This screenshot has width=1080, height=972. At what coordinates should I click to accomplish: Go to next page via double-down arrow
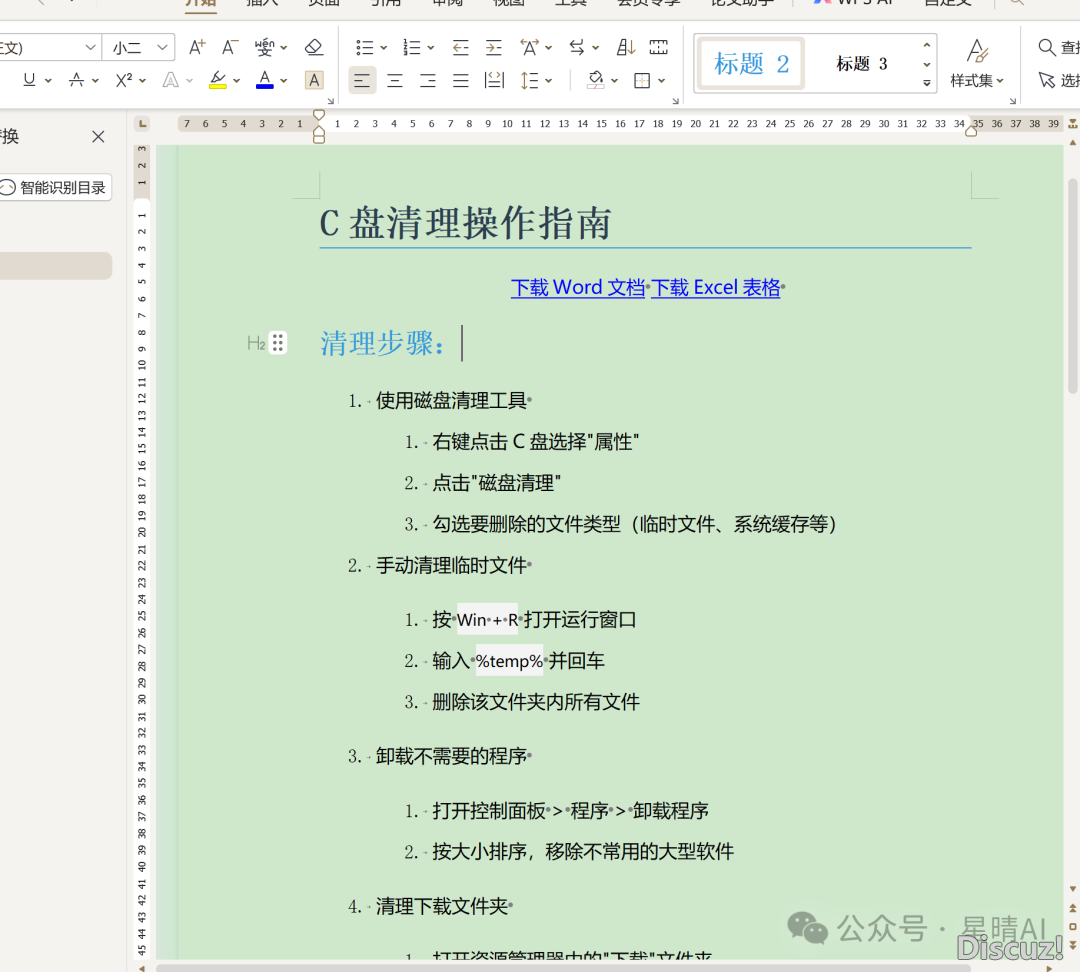point(1072,944)
